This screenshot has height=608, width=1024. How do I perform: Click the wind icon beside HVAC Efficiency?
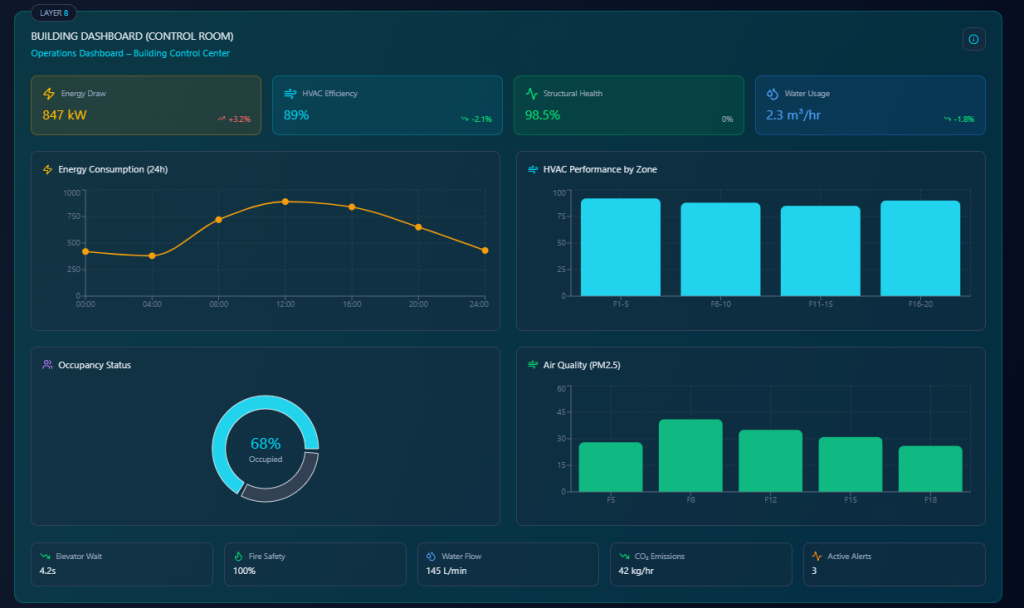(290, 94)
